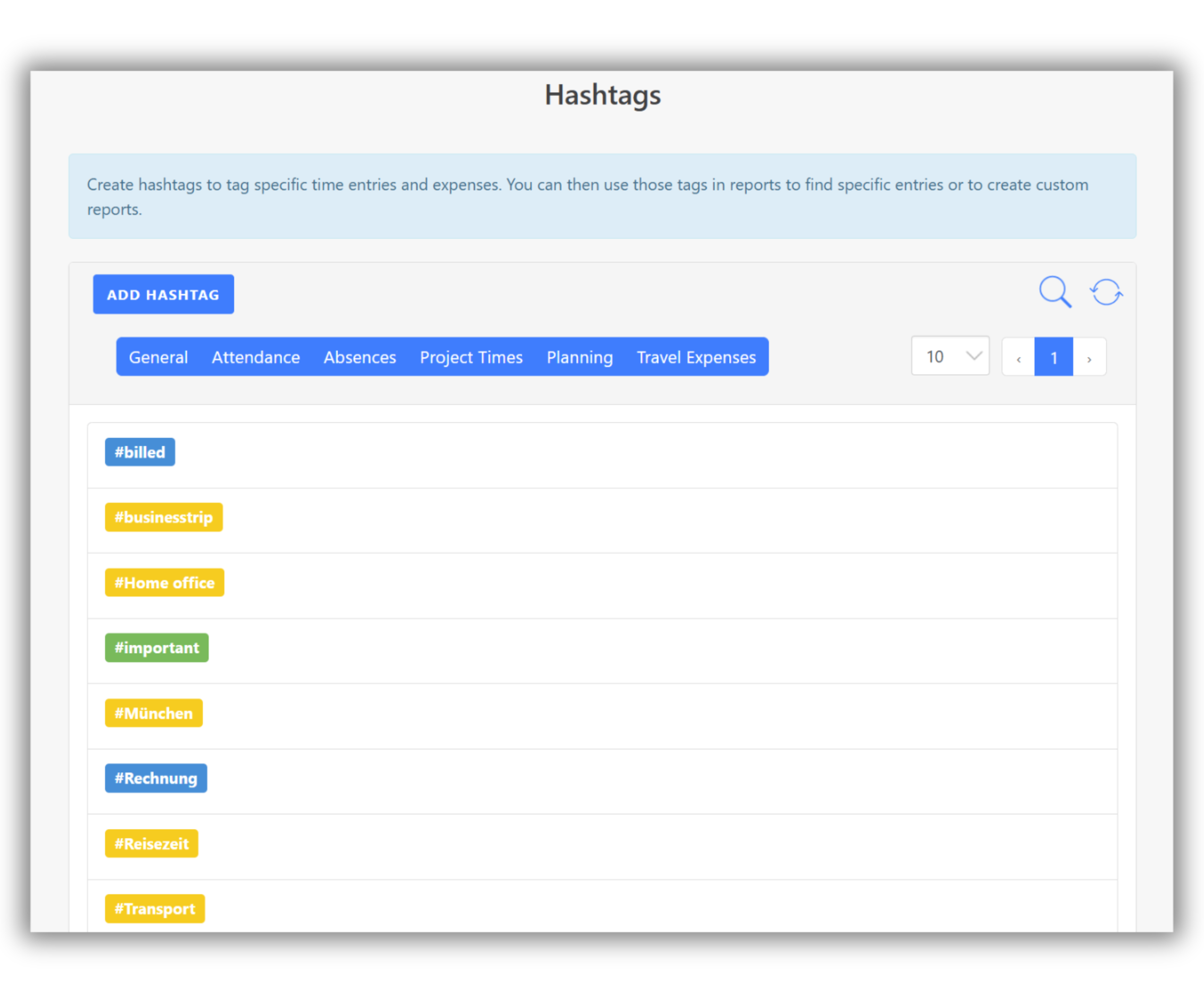The image size is (1204, 1003).
Task: Click the blue #billed hashtag
Action: [x=140, y=452]
